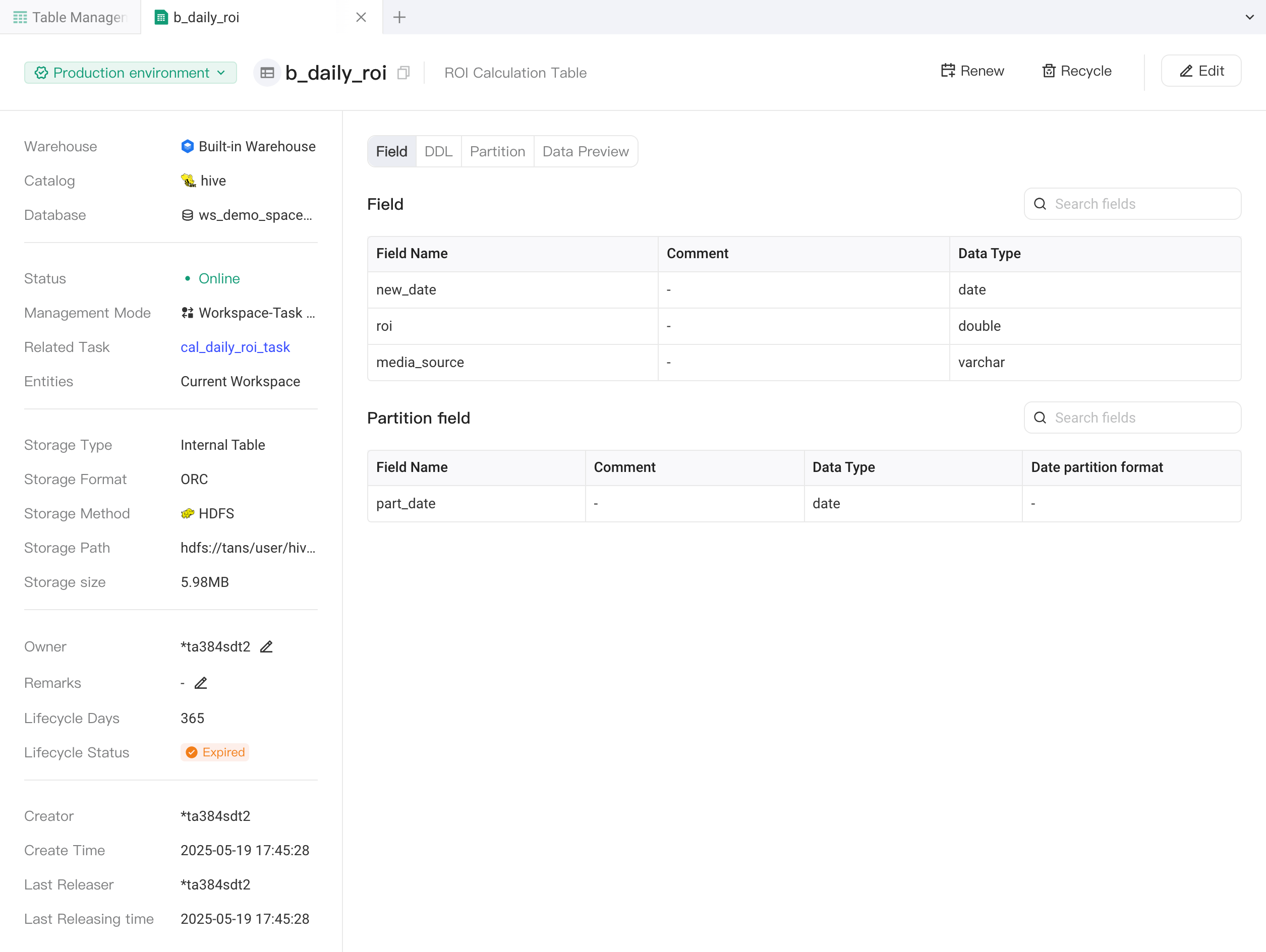Switch to the Partition tab
This screenshot has width=1266, height=952.
coord(497,152)
